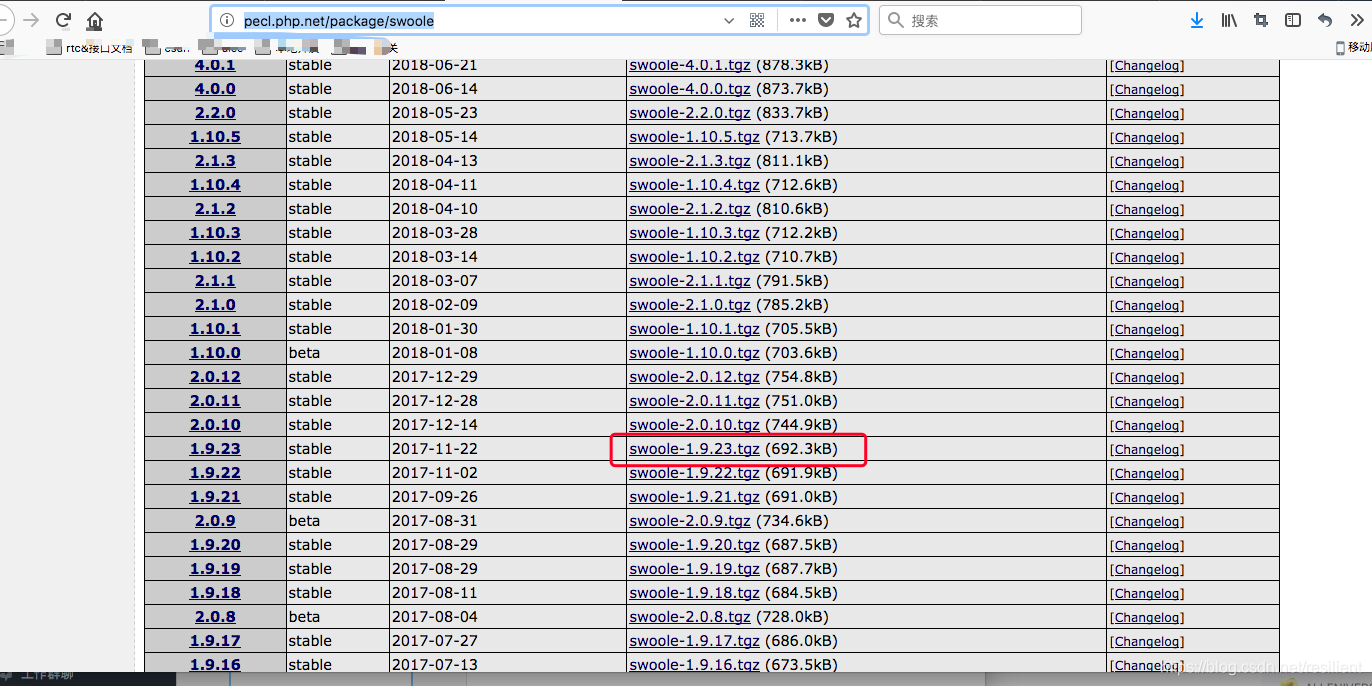View Changelog for swoole-4.0.1

1146,65
